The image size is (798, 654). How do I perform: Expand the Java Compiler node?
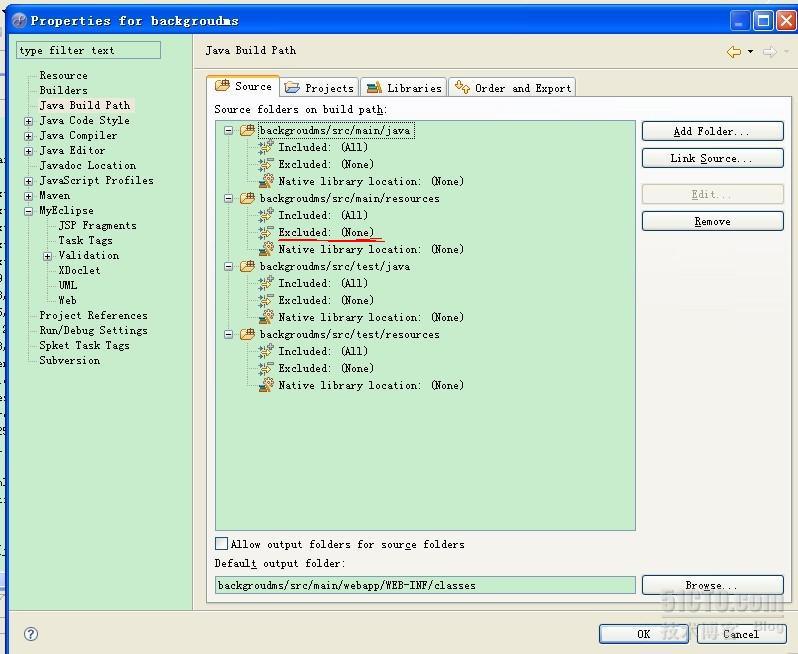(x=28, y=136)
